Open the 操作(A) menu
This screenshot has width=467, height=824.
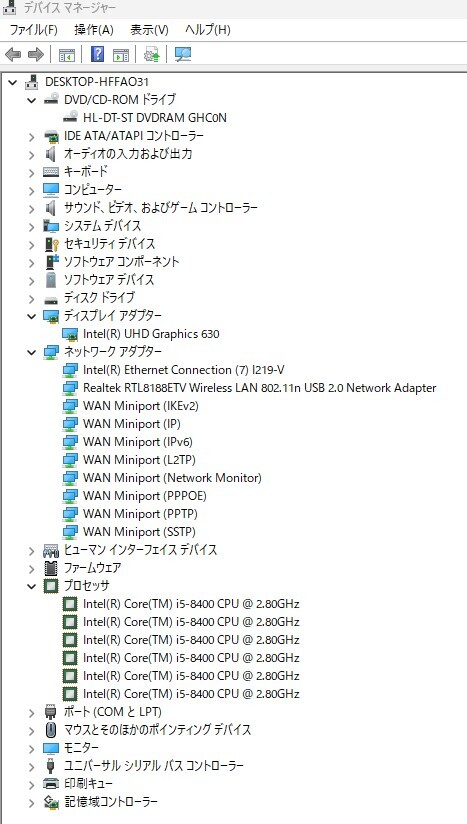point(94,30)
